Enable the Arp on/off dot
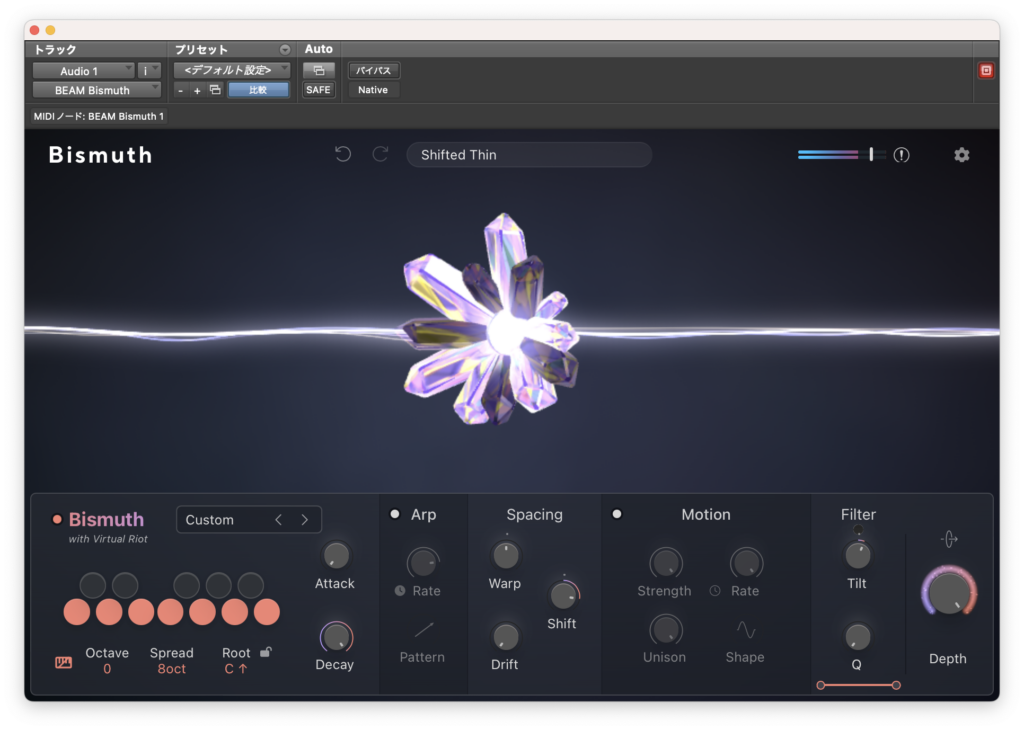This screenshot has height=730, width=1024. [394, 514]
